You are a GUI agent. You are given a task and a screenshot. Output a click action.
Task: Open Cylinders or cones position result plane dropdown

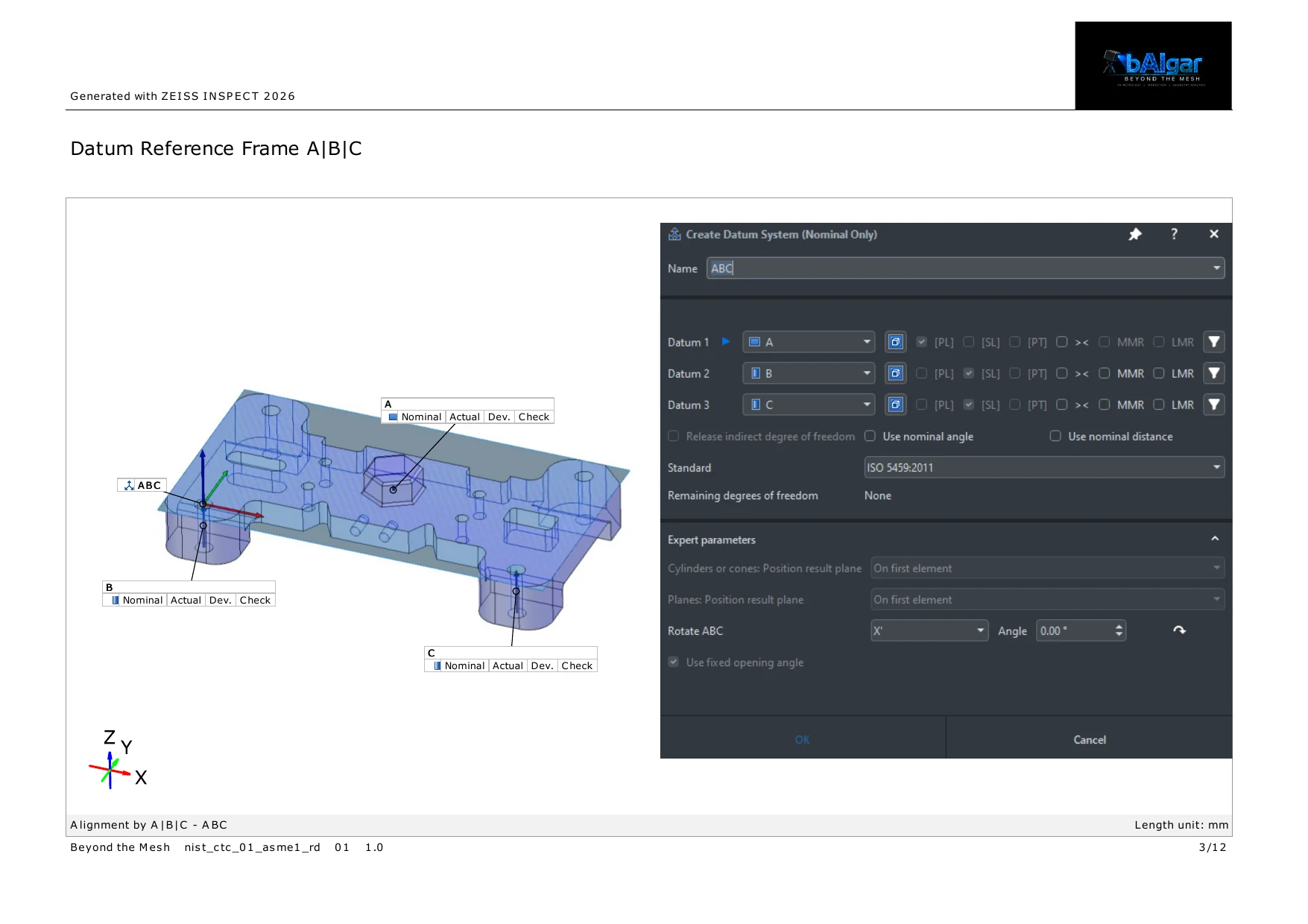click(1047, 568)
